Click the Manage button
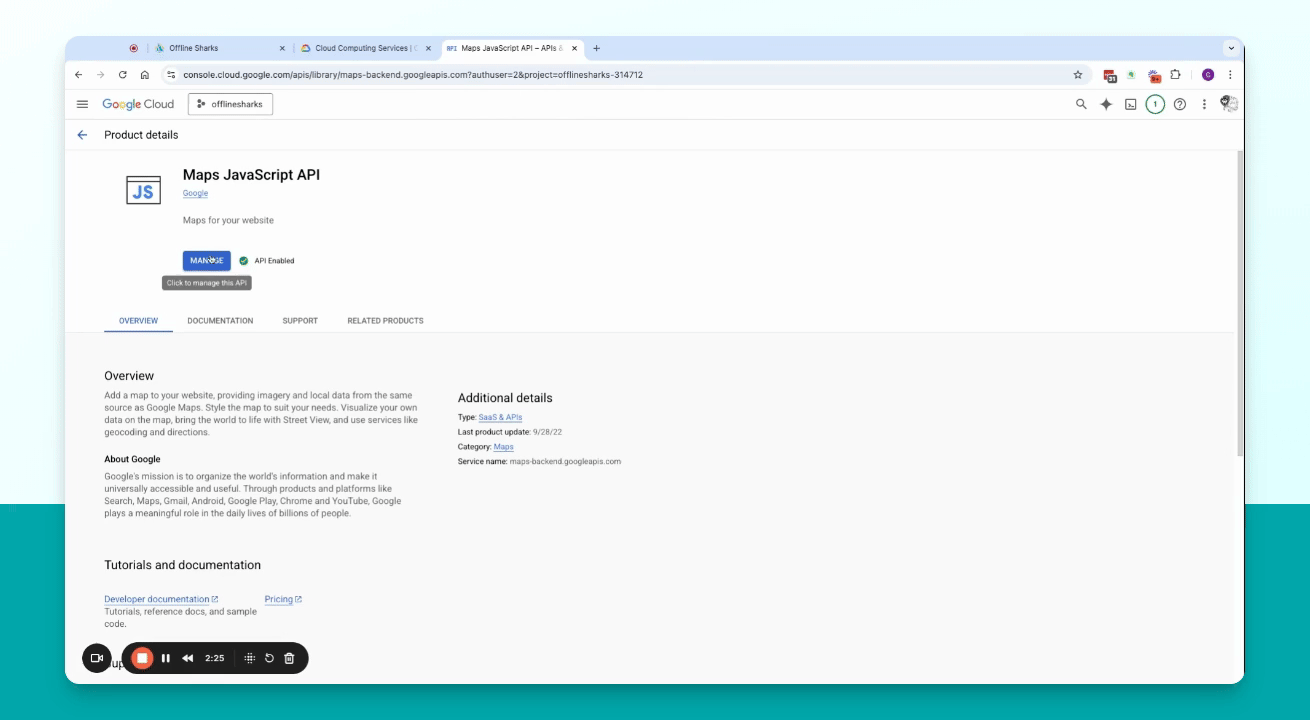This screenshot has height=720, width=1310. click(207, 261)
